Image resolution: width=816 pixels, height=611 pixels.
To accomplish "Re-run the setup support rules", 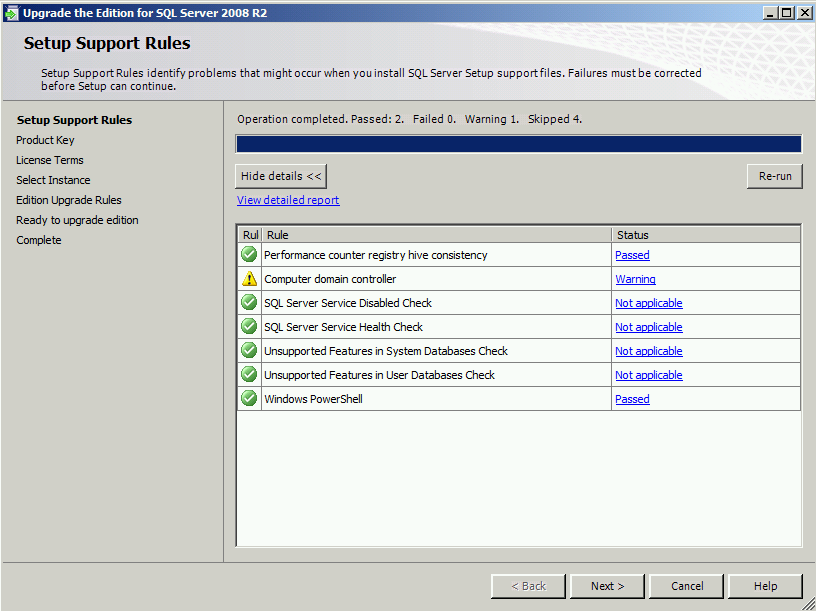I will click(774, 176).
